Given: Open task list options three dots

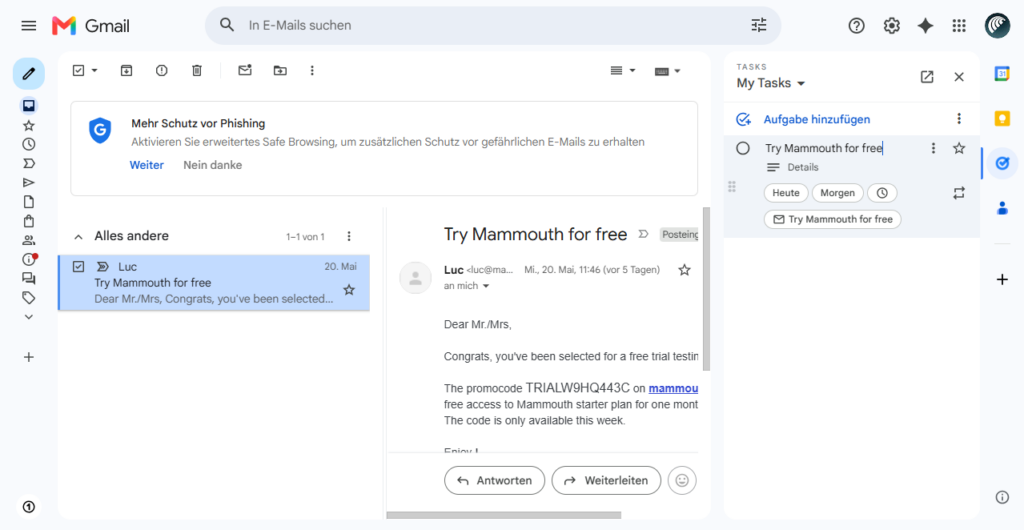Looking at the screenshot, I should tap(959, 119).
